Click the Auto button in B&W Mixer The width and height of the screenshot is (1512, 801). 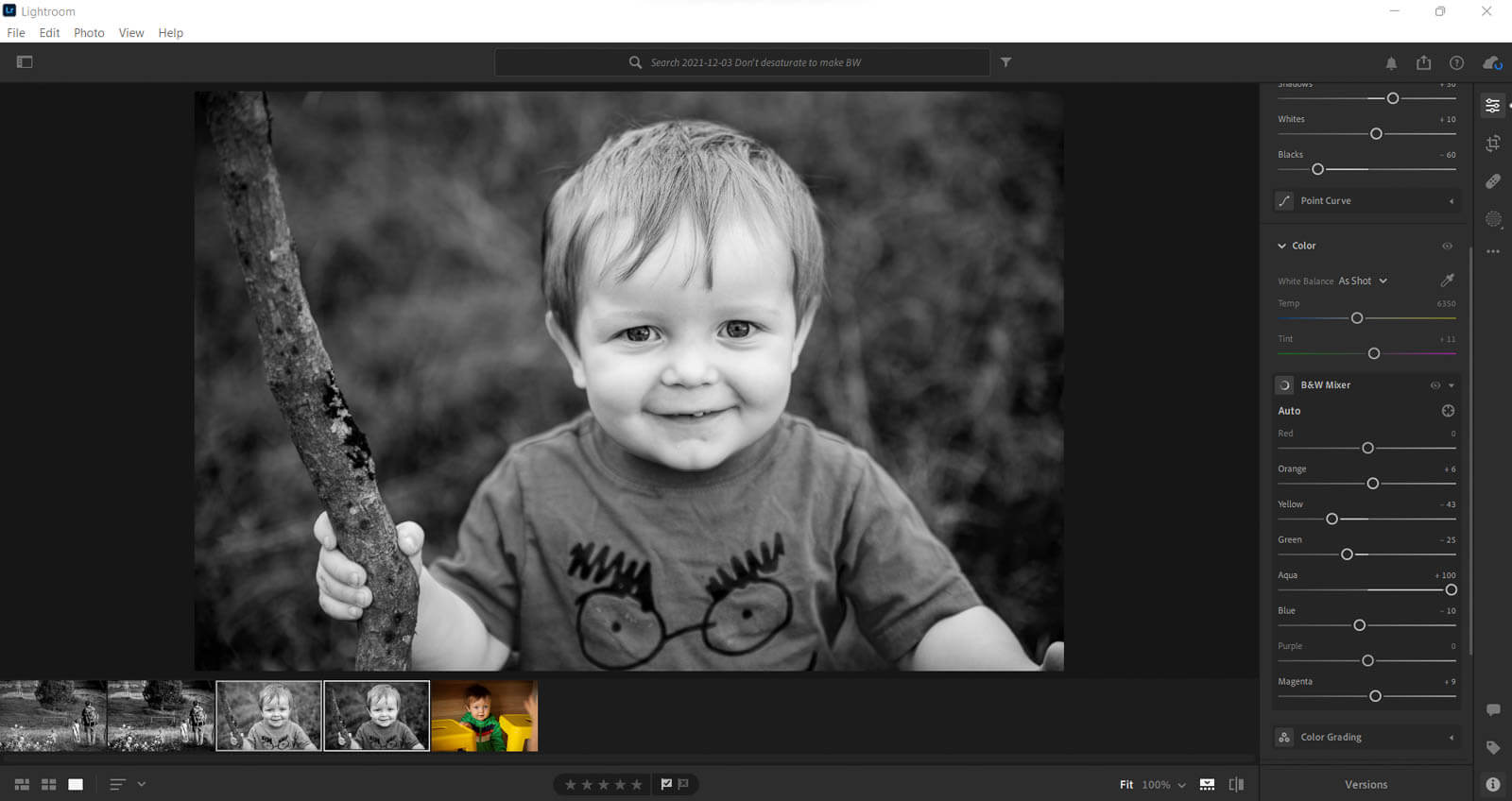(x=1289, y=411)
